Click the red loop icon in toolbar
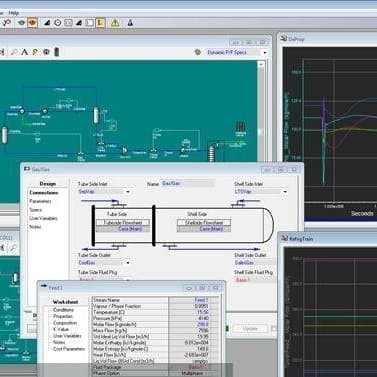Viewport: 377px width, 377px height. pos(6,23)
